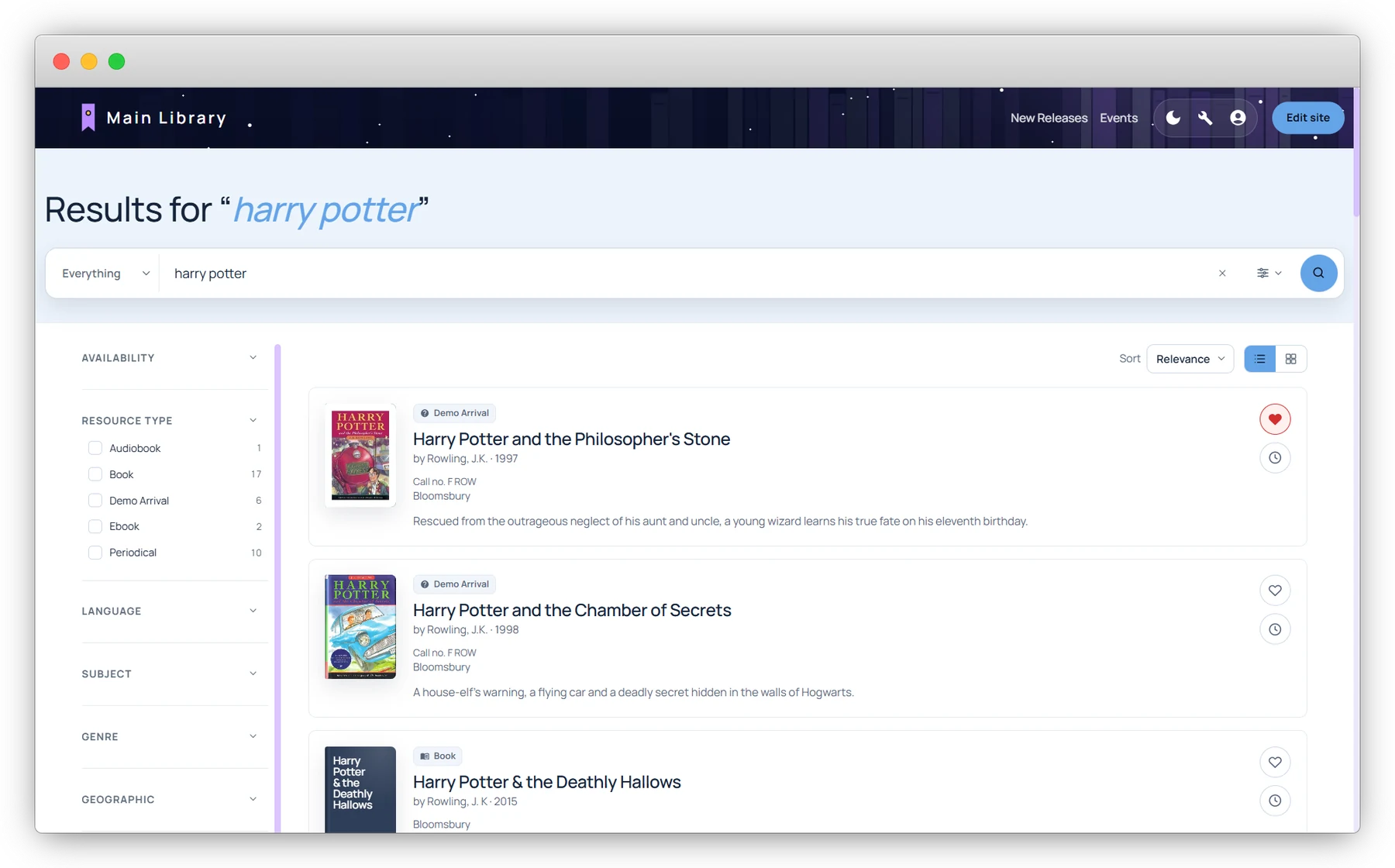Screen dimensions: 1395x868
Task: Click the Demo Arrival badge on Chamber of Secrets
Action: [x=454, y=584]
